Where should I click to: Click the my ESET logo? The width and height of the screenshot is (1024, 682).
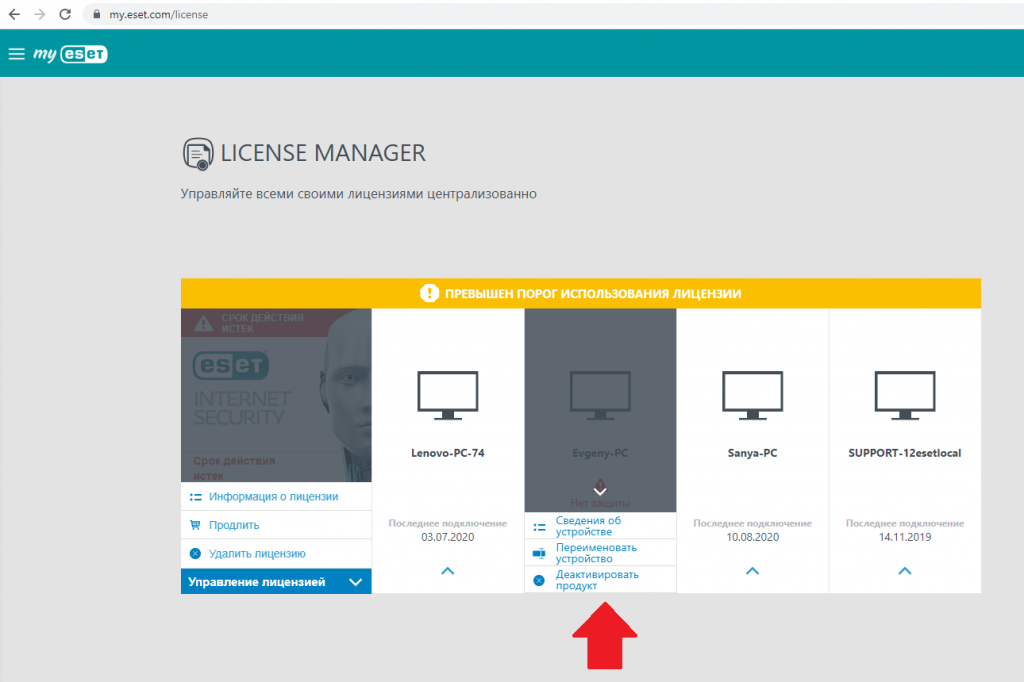click(71, 54)
